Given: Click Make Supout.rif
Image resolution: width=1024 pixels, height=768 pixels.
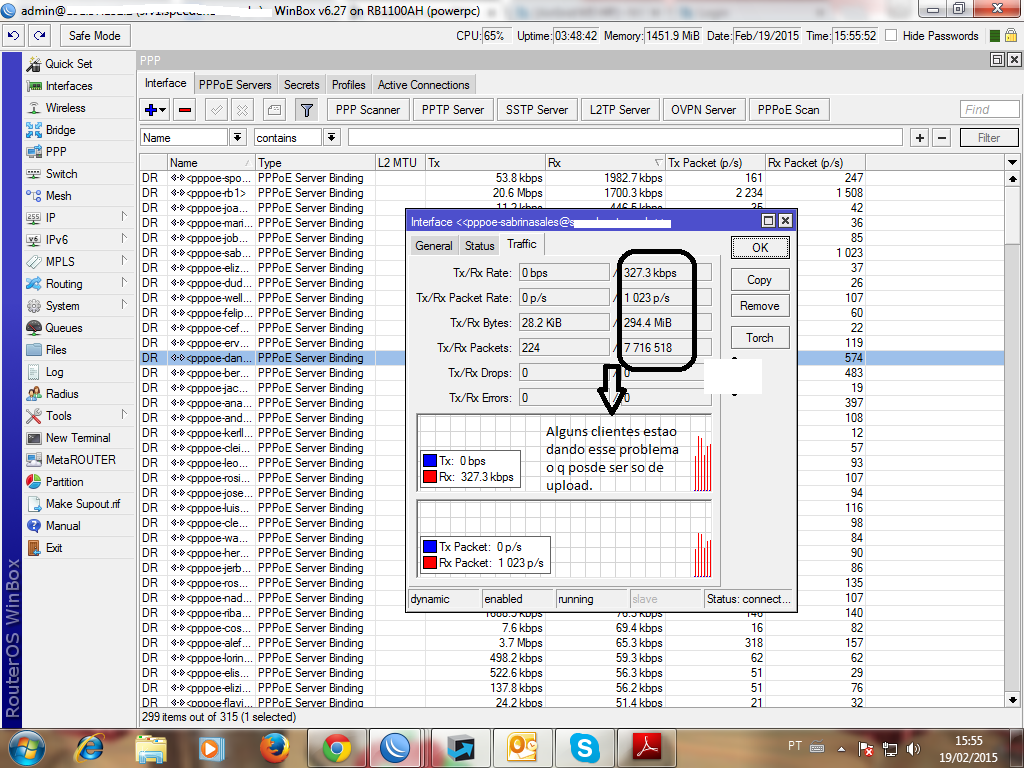Looking at the screenshot, I should coord(83,504).
